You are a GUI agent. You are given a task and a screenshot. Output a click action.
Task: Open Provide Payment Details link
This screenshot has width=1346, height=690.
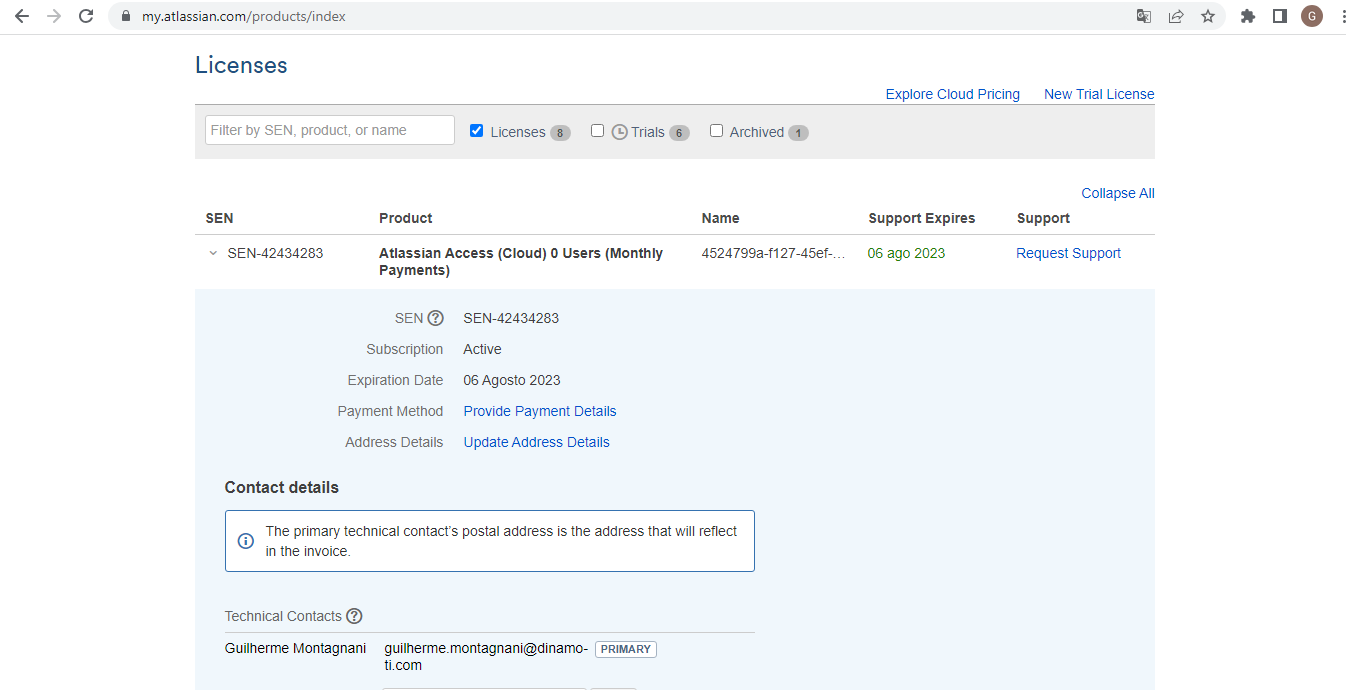tap(540, 411)
